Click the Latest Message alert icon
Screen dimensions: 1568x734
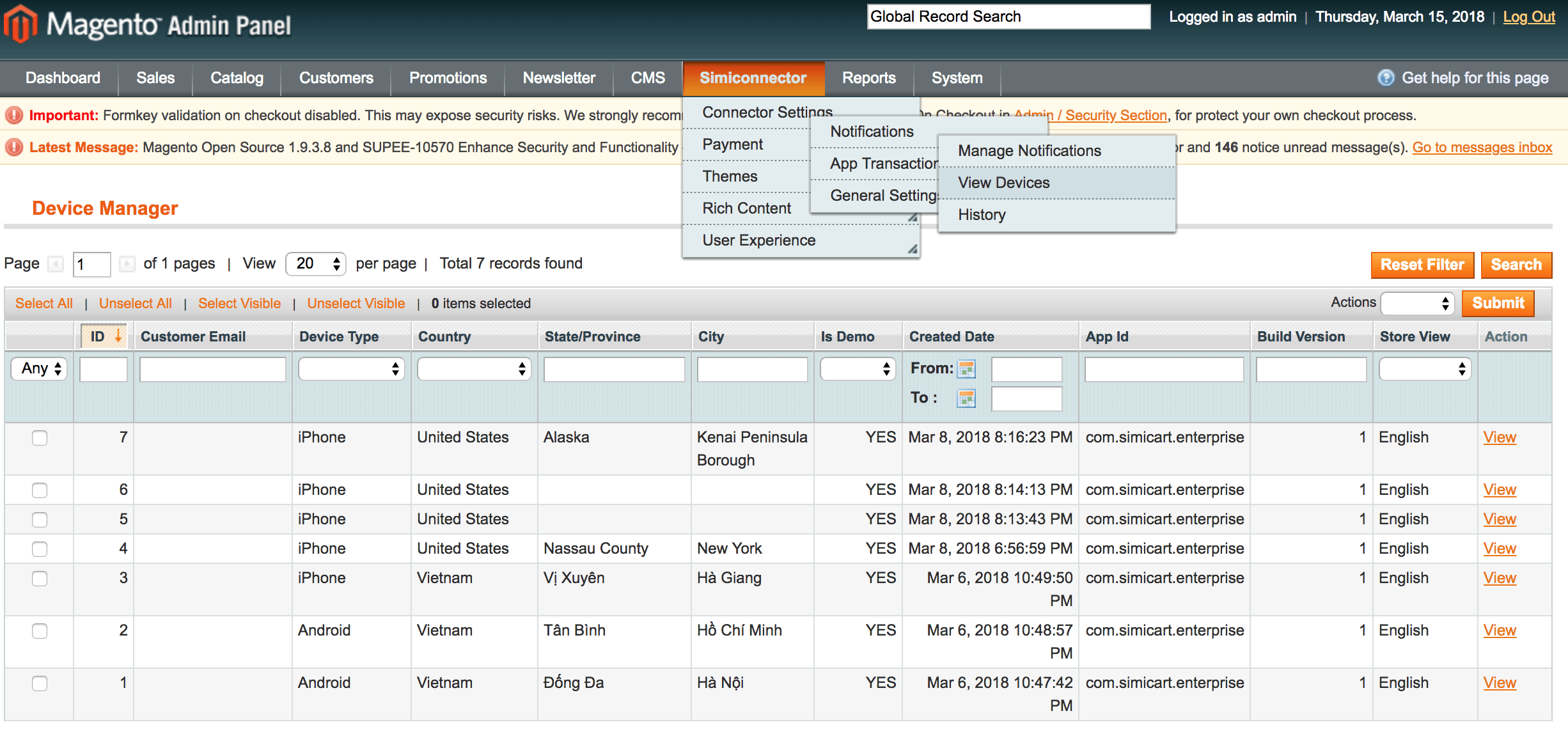click(x=14, y=148)
